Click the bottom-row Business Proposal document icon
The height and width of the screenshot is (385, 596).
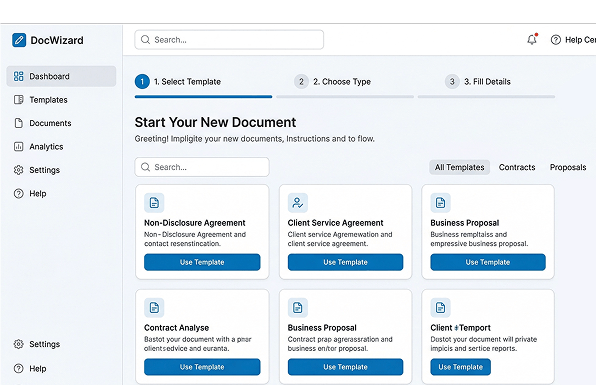coord(298,307)
